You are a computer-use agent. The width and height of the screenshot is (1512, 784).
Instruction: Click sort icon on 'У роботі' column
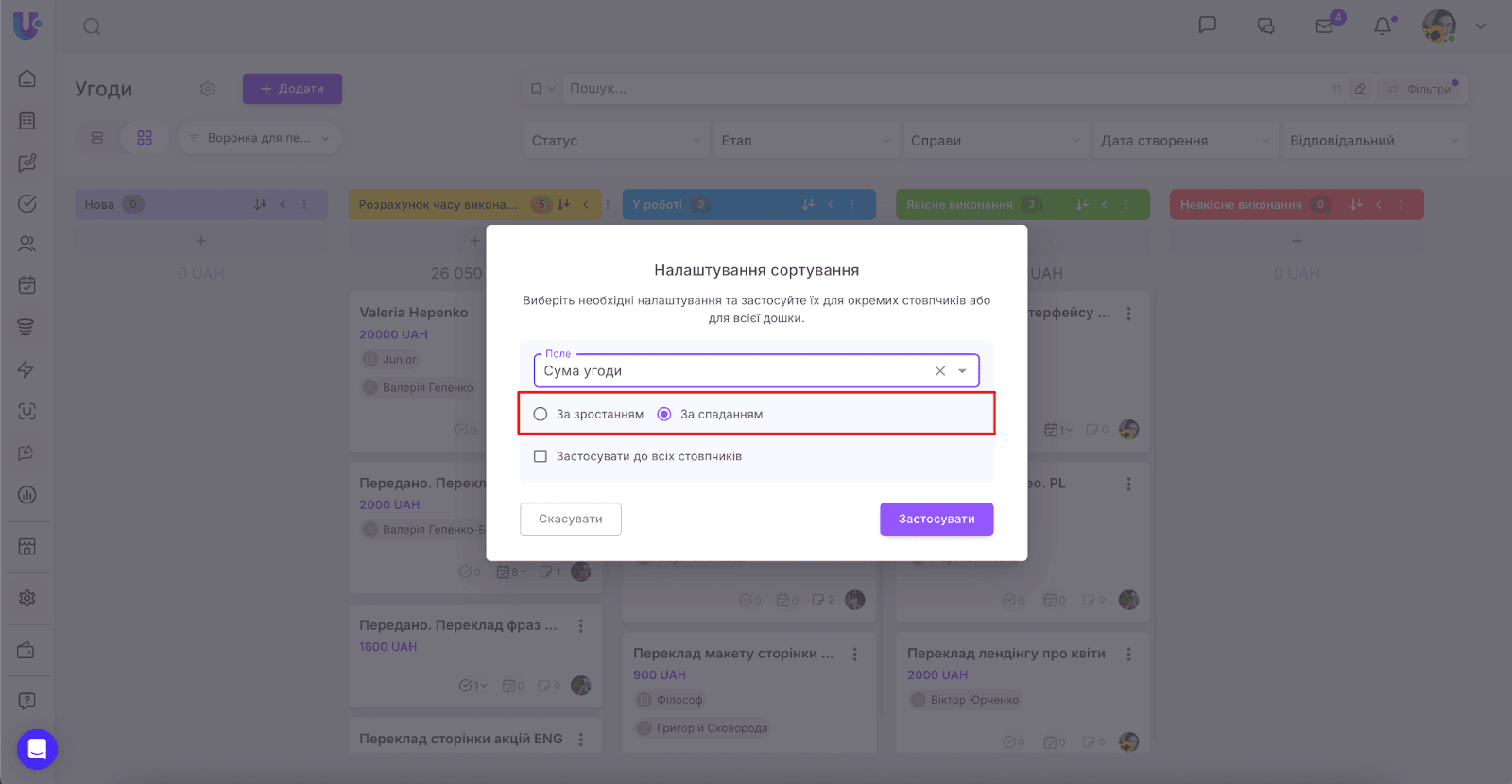click(808, 204)
